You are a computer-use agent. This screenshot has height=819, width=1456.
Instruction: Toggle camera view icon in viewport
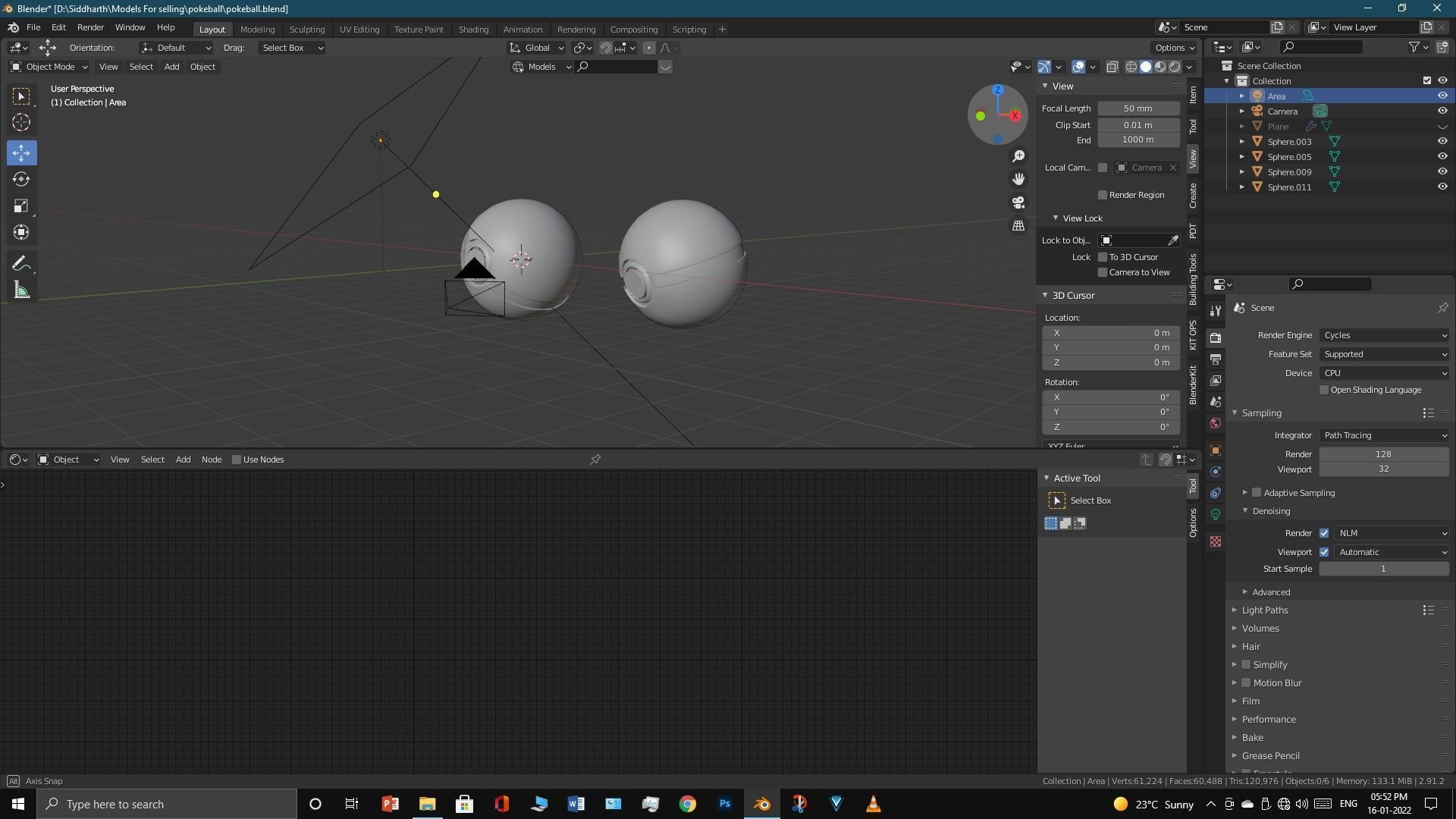[x=1018, y=202]
